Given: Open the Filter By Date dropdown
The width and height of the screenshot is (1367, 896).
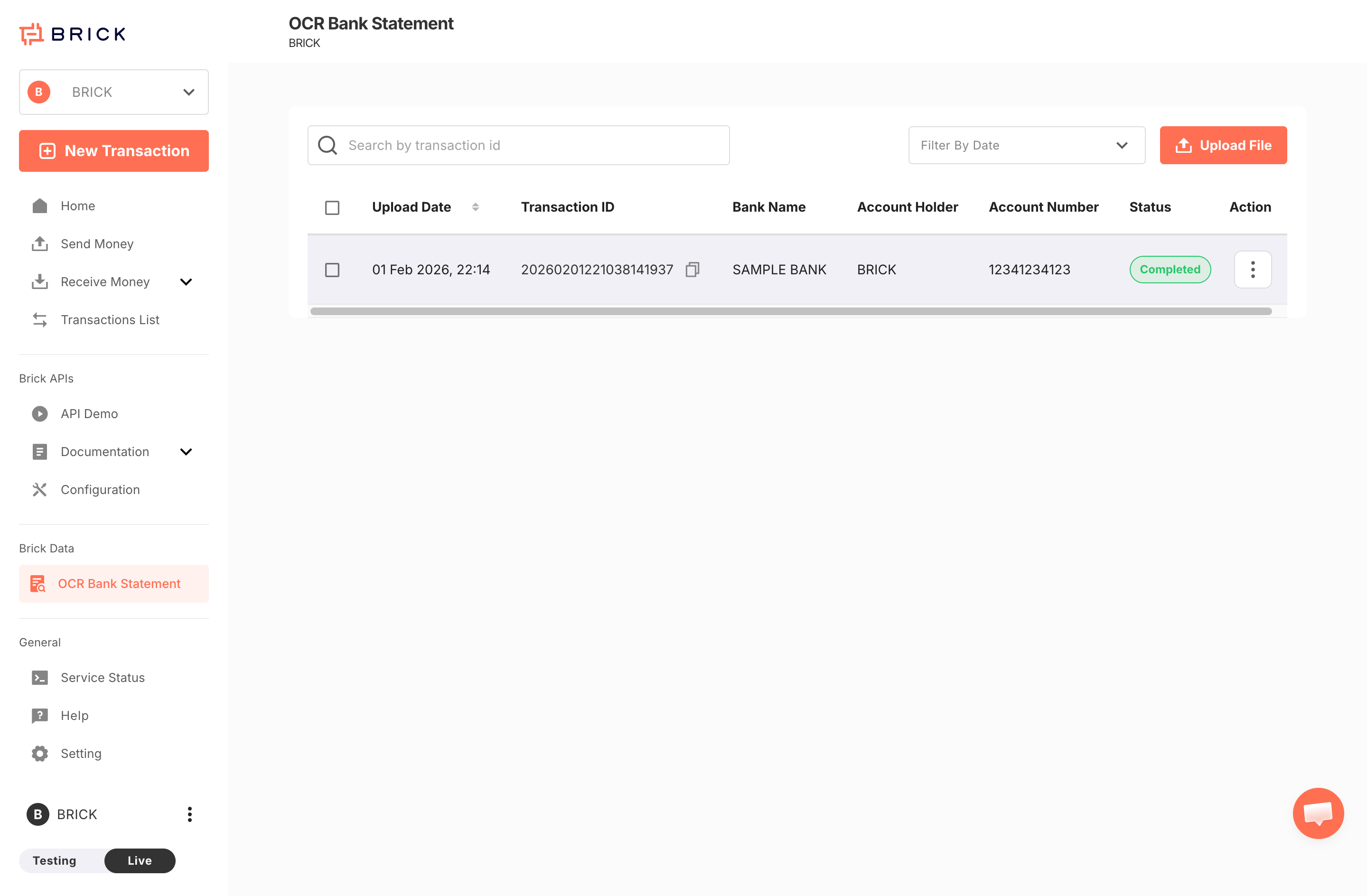Looking at the screenshot, I should pyautogui.click(x=1026, y=145).
